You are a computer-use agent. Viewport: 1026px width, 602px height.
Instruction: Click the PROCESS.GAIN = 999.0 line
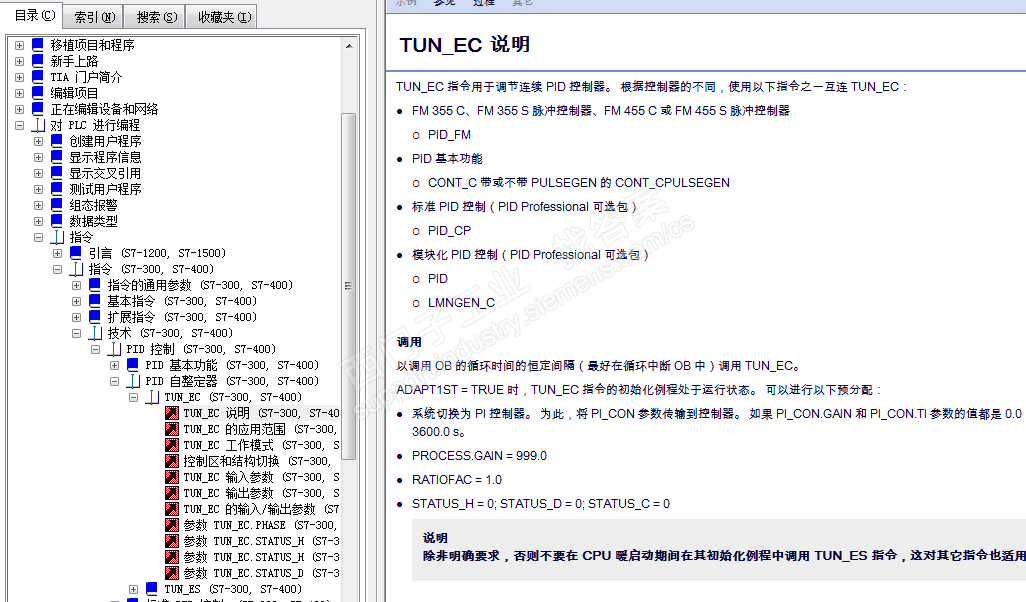pos(479,455)
